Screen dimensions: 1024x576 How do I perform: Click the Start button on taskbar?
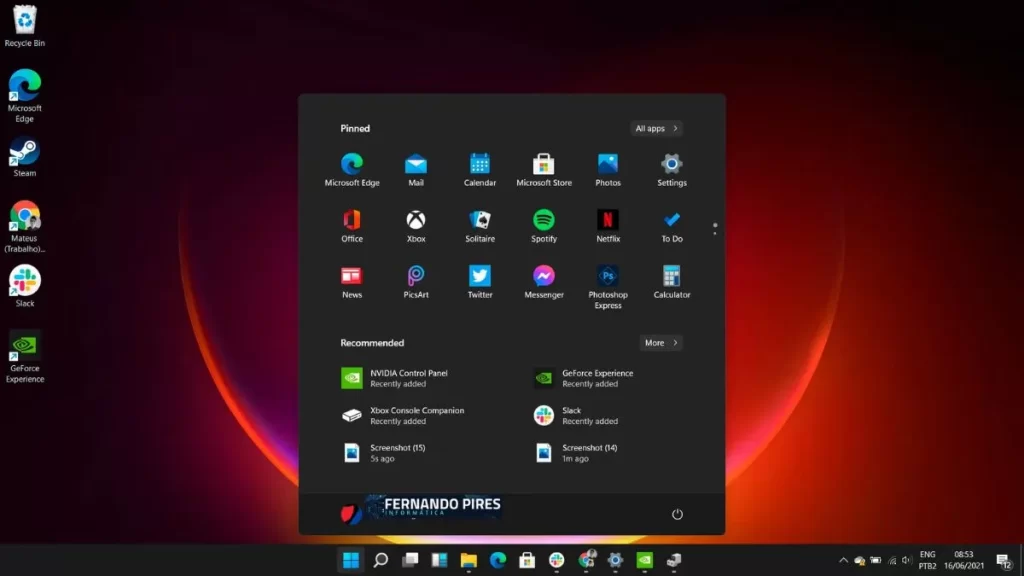(x=351, y=560)
